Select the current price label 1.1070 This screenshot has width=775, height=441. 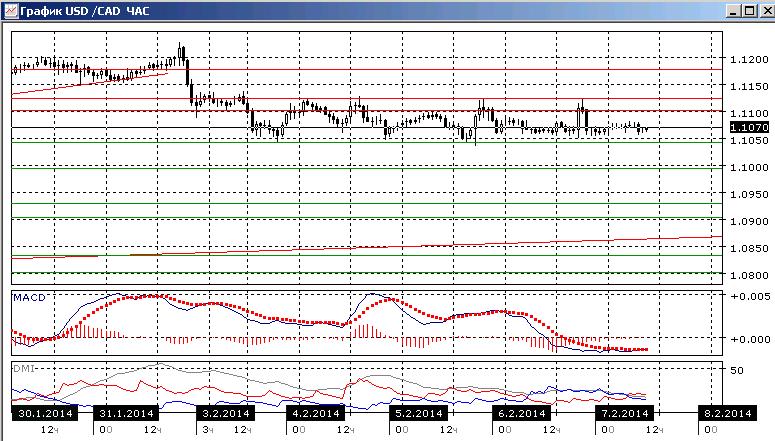[x=749, y=127]
